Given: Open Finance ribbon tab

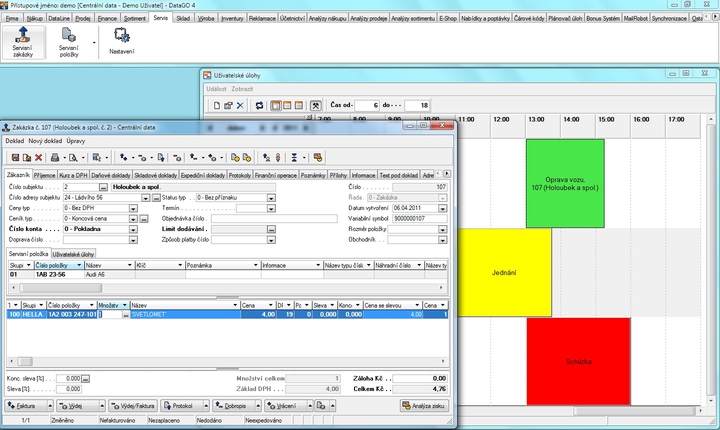Looking at the screenshot, I should 107,18.
